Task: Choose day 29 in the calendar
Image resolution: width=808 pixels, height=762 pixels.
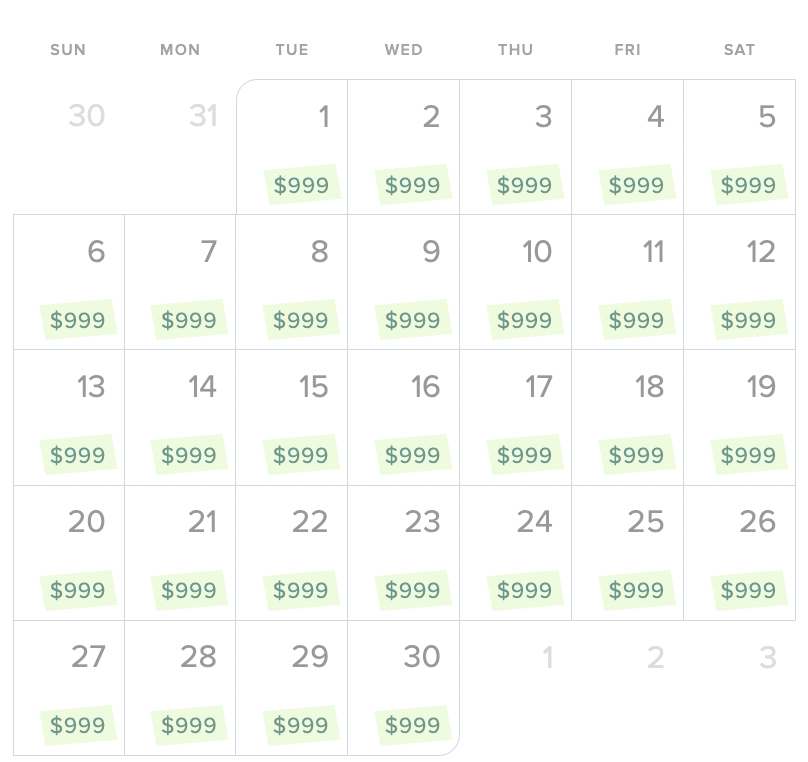Action: (x=292, y=688)
